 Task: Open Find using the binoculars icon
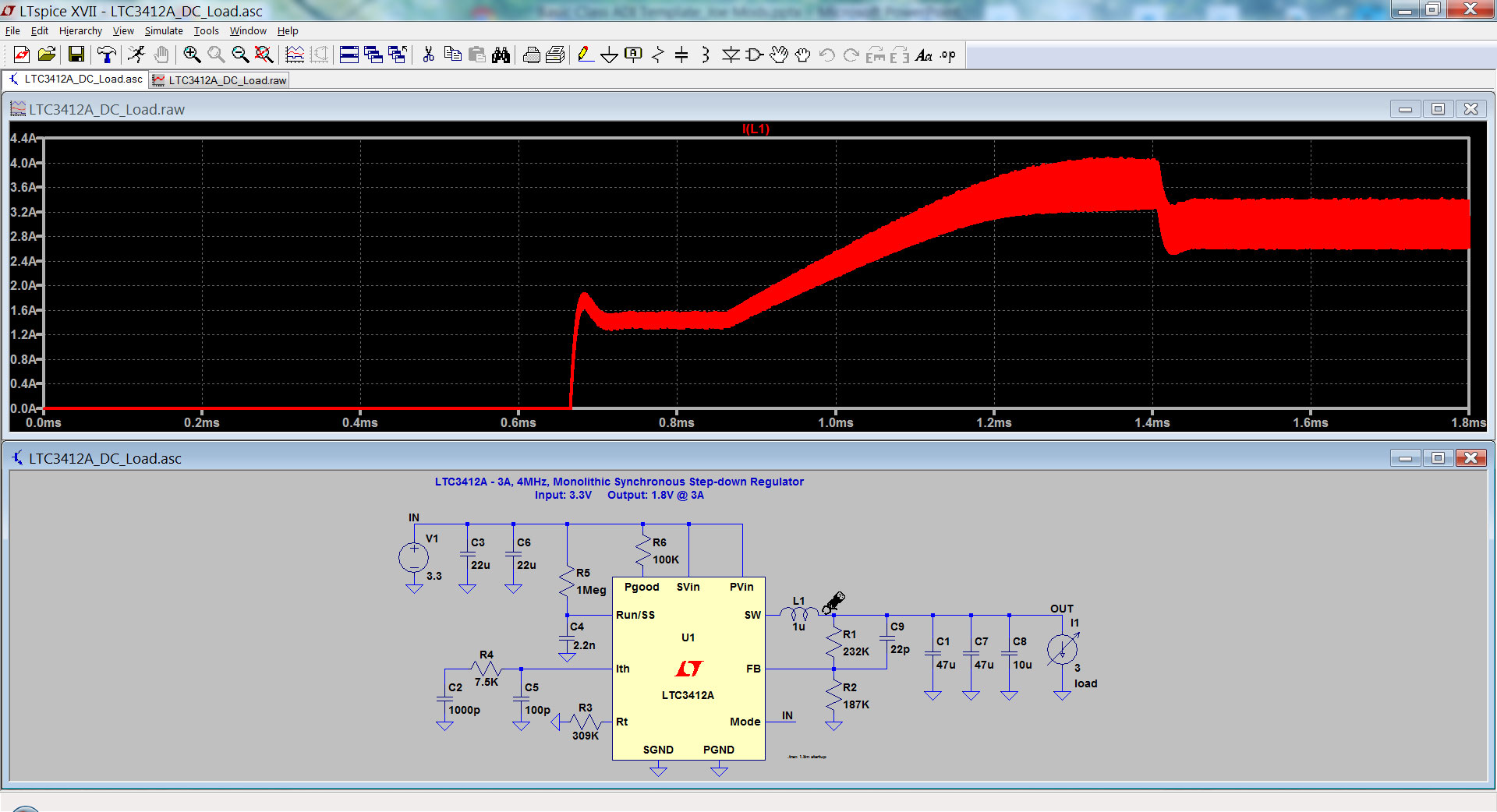[x=501, y=55]
